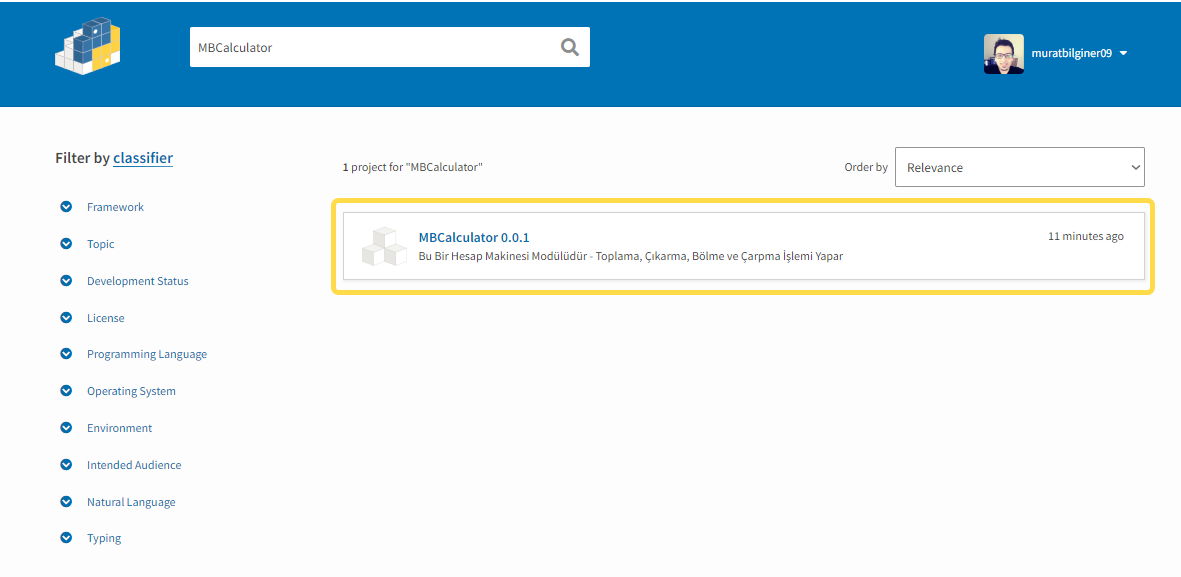Click the chevron icon beside Environment
Image resolution: width=1181 pixels, height=577 pixels.
[x=66, y=427]
